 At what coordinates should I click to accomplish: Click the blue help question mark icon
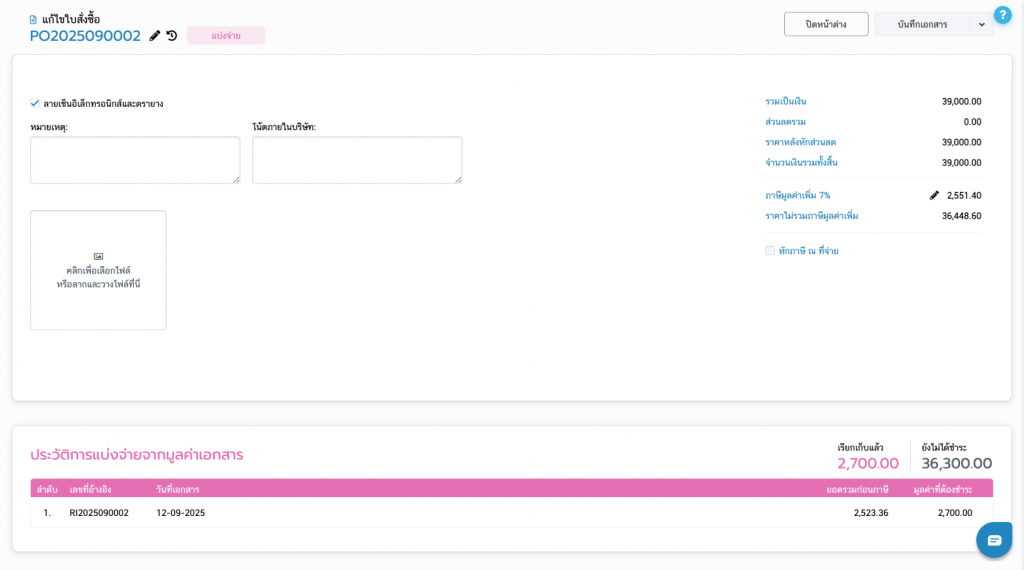(1002, 15)
